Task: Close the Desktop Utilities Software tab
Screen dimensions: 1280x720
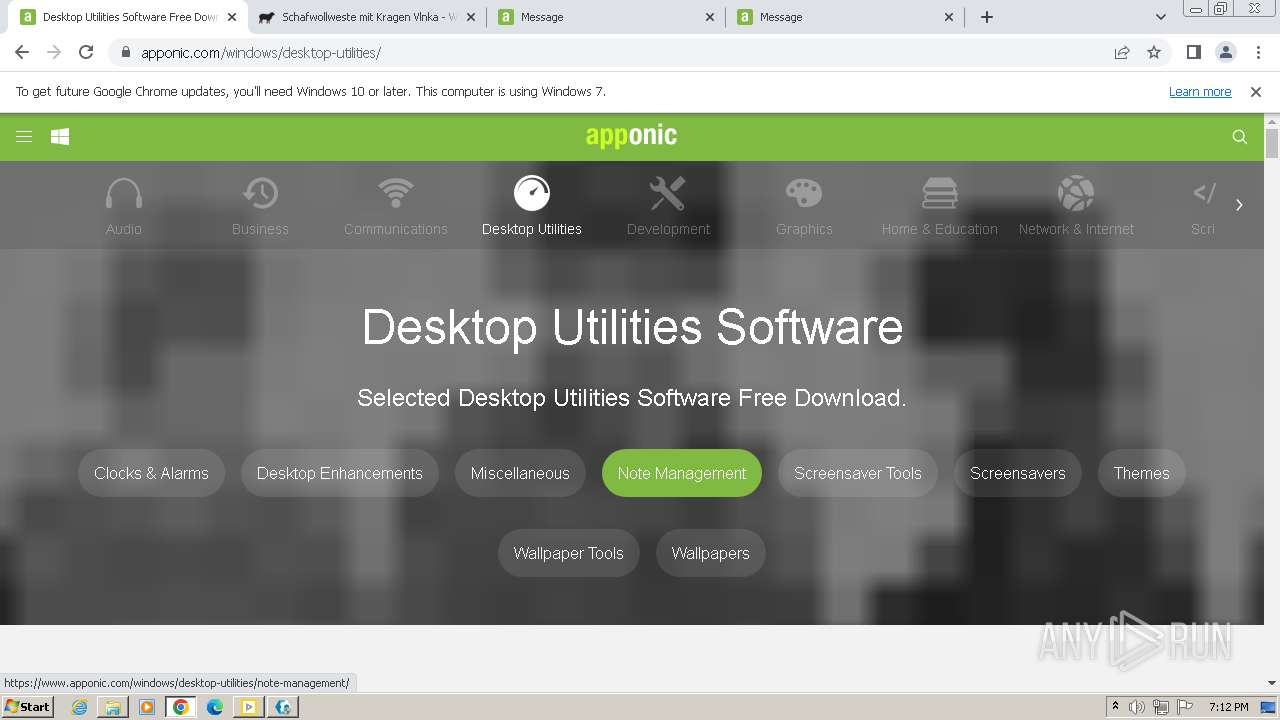Action: point(232,17)
